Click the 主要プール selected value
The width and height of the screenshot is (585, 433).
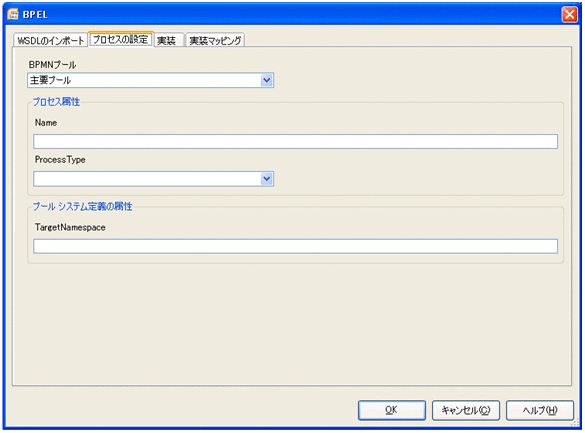[x=50, y=80]
